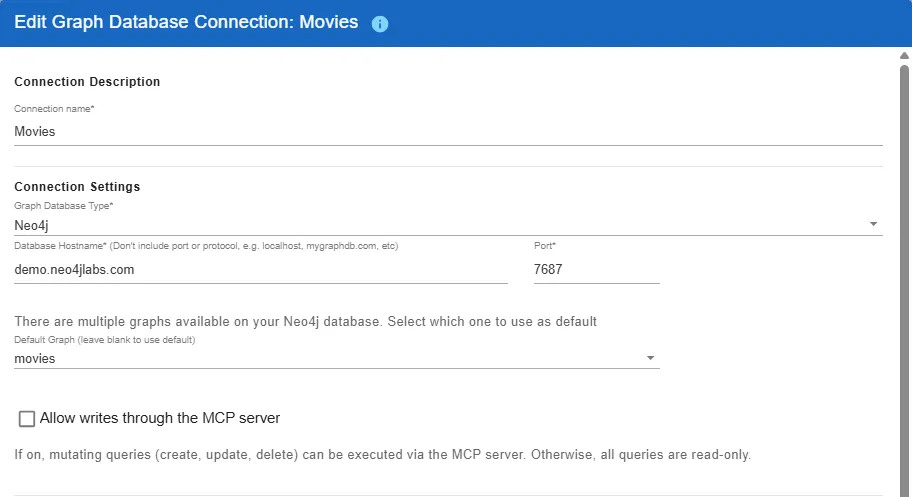
Task: Click the Port label above 7687
Action: 544,246
